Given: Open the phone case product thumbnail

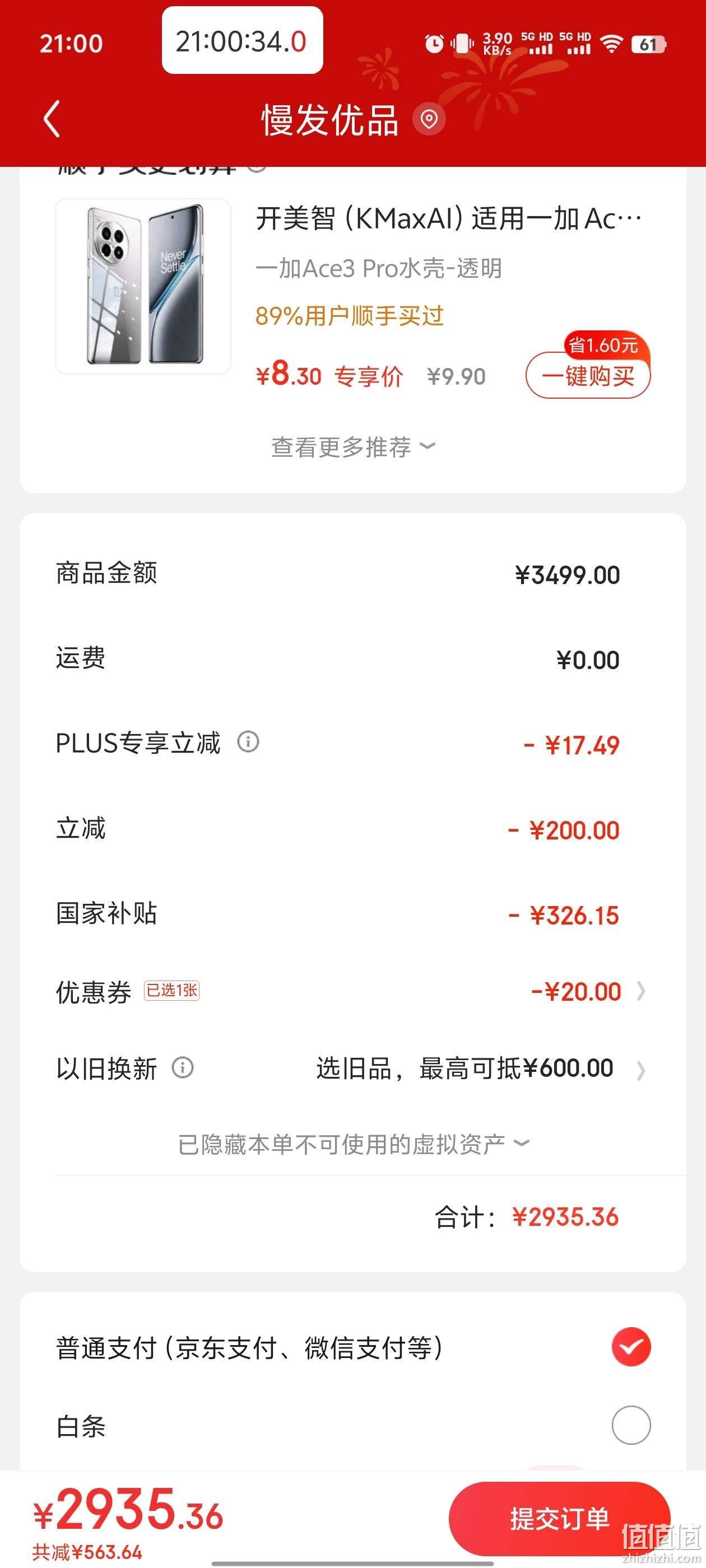Looking at the screenshot, I should point(143,286).
